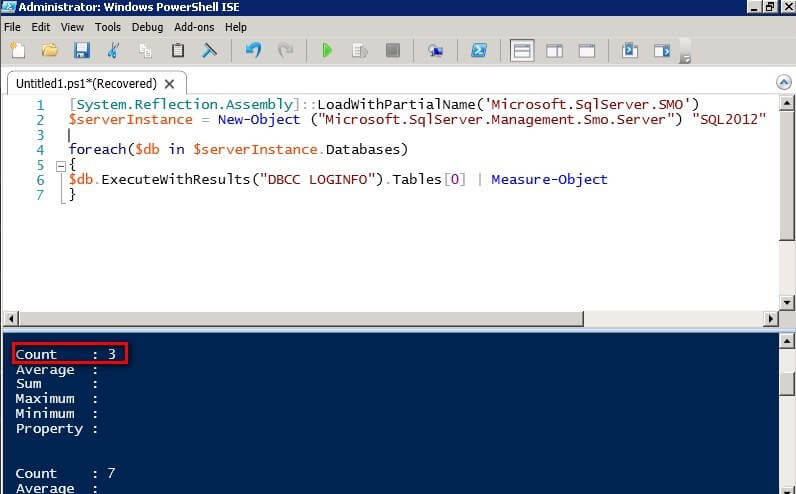The width and height of the screenshot is (796, 494).
Task: Copy selection with the Copy icon
Action: click(146, 50)
